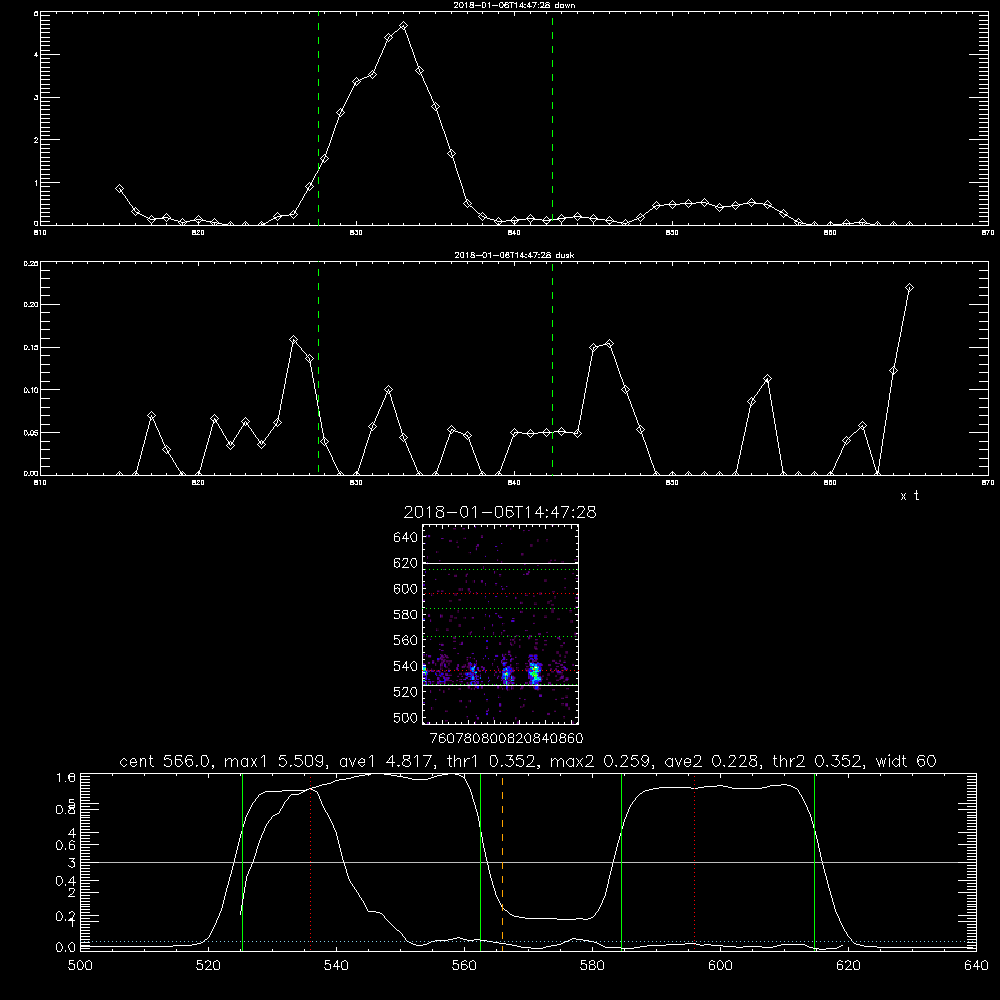Click the "x t" label below dusk plot
This screenshot has width=1000, height=1000.
909,496
